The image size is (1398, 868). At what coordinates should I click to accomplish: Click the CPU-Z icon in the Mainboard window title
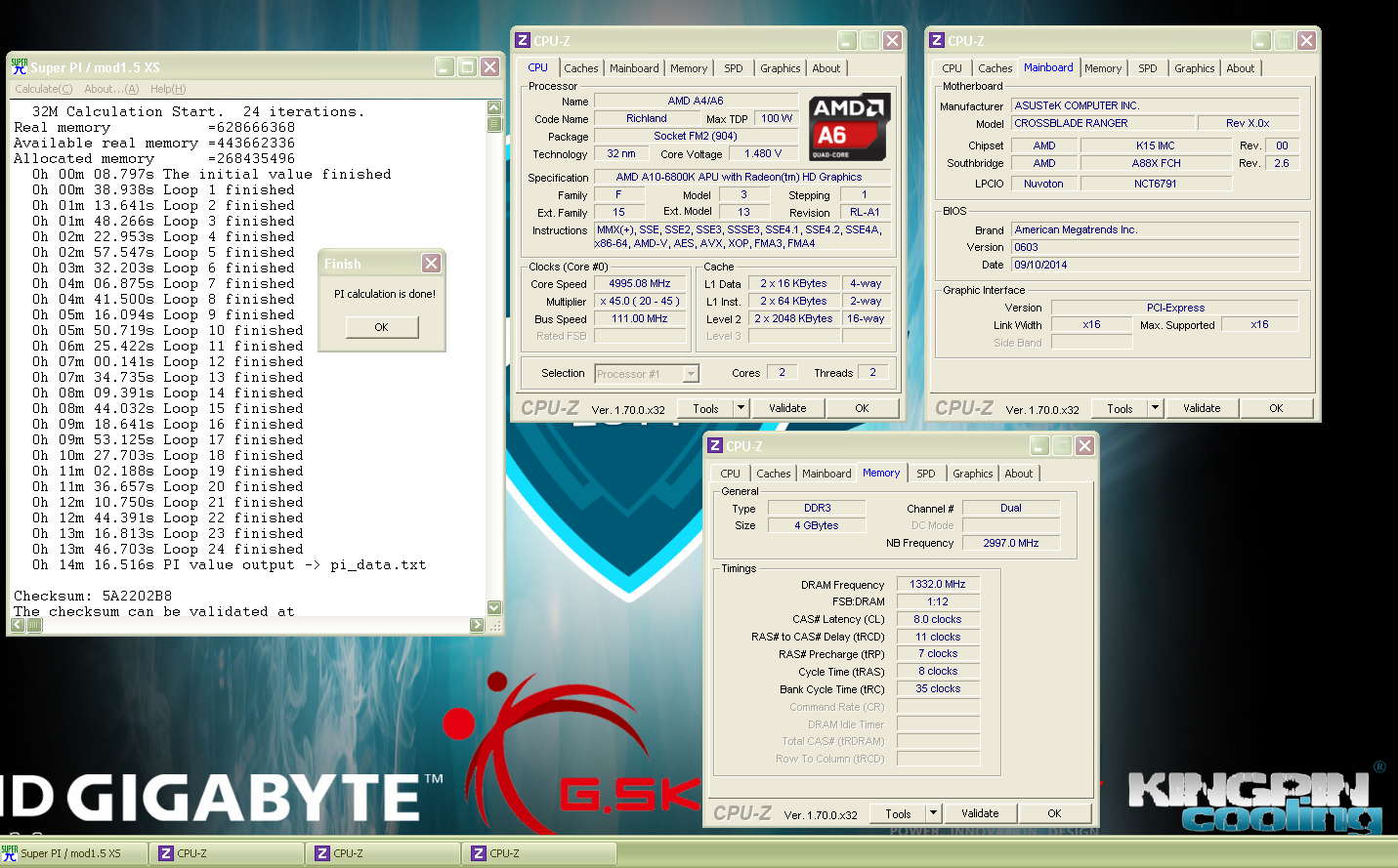tap(937, 40)
